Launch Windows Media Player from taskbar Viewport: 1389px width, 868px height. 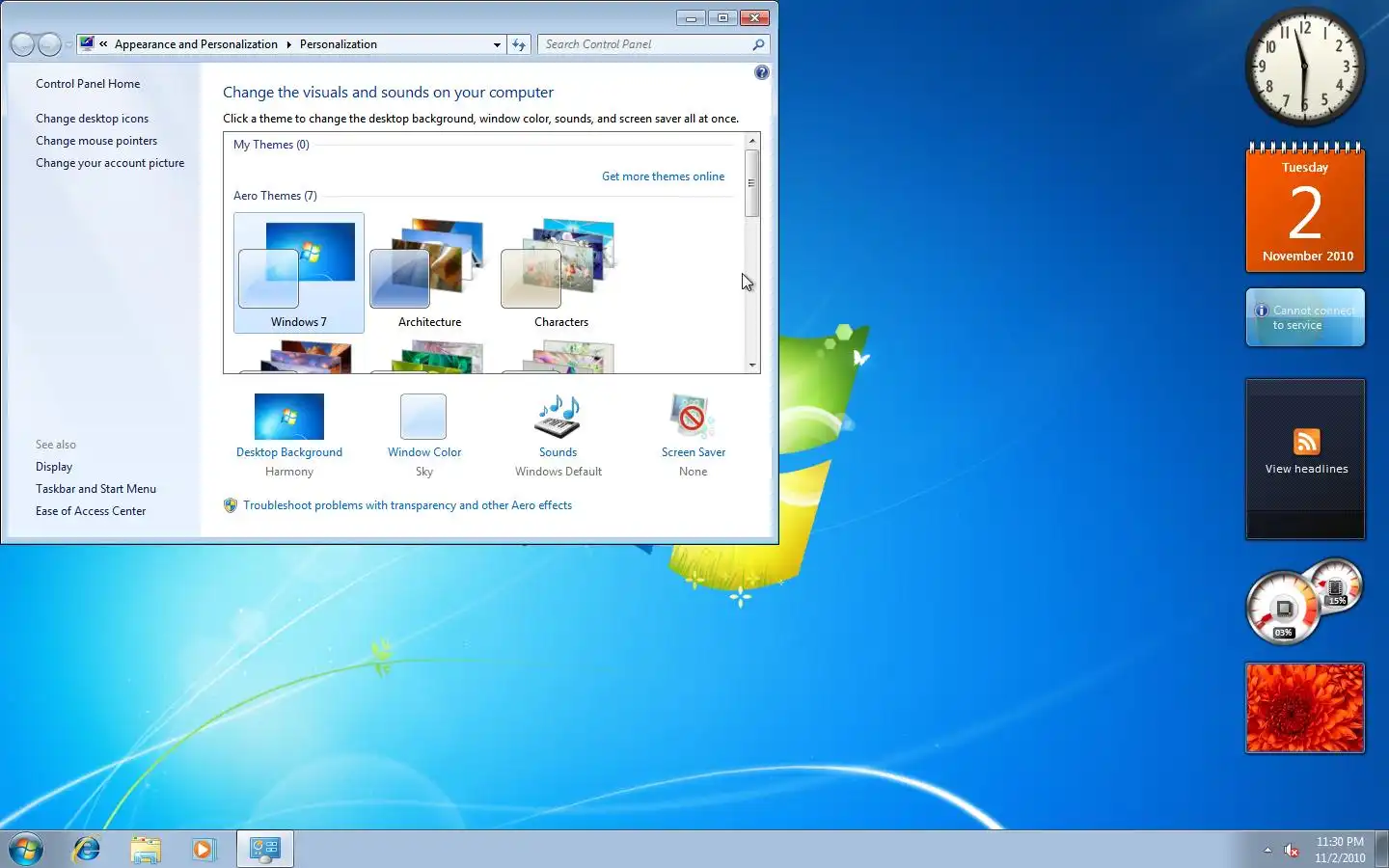[x=204, y=850]
